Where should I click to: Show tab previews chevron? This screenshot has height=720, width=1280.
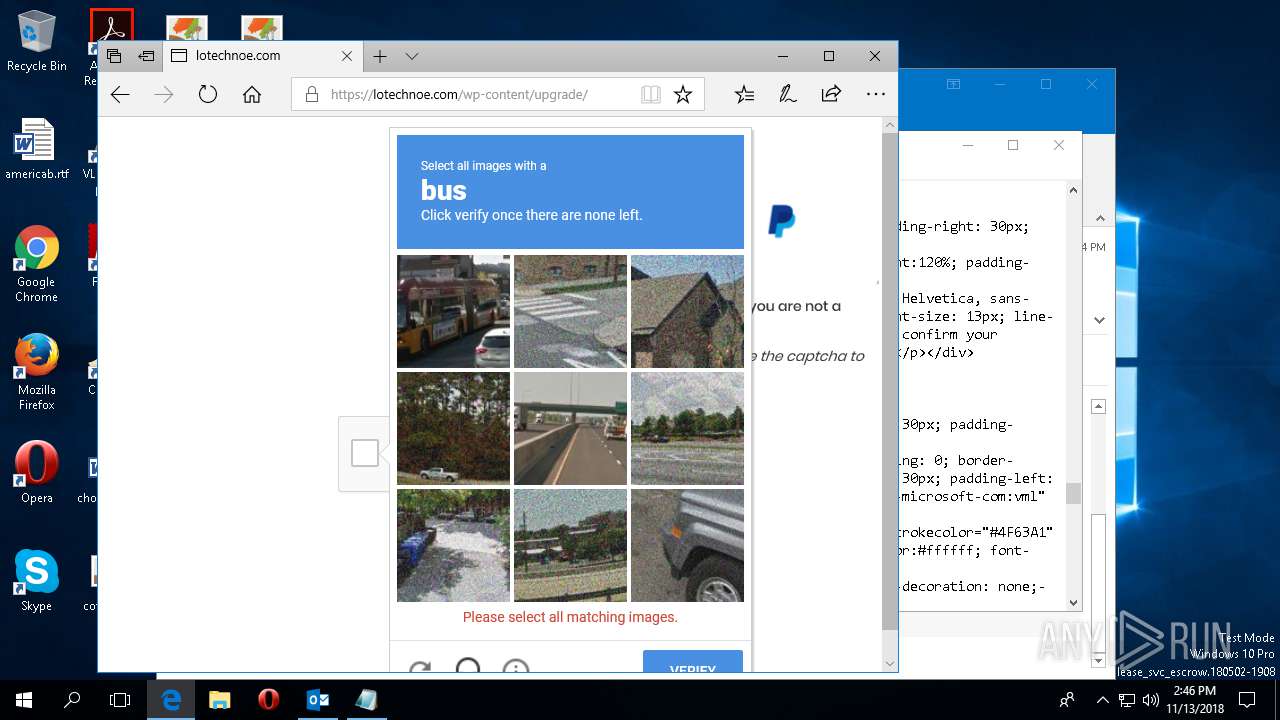[x=412, y=56]
